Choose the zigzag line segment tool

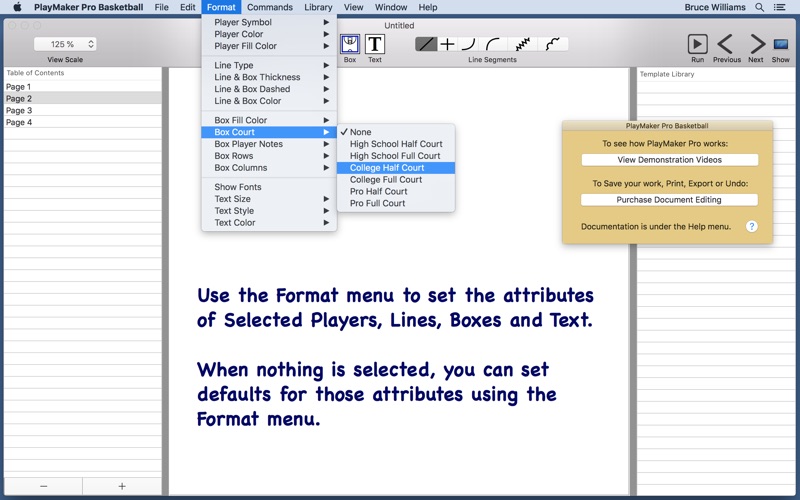(522, 44)
